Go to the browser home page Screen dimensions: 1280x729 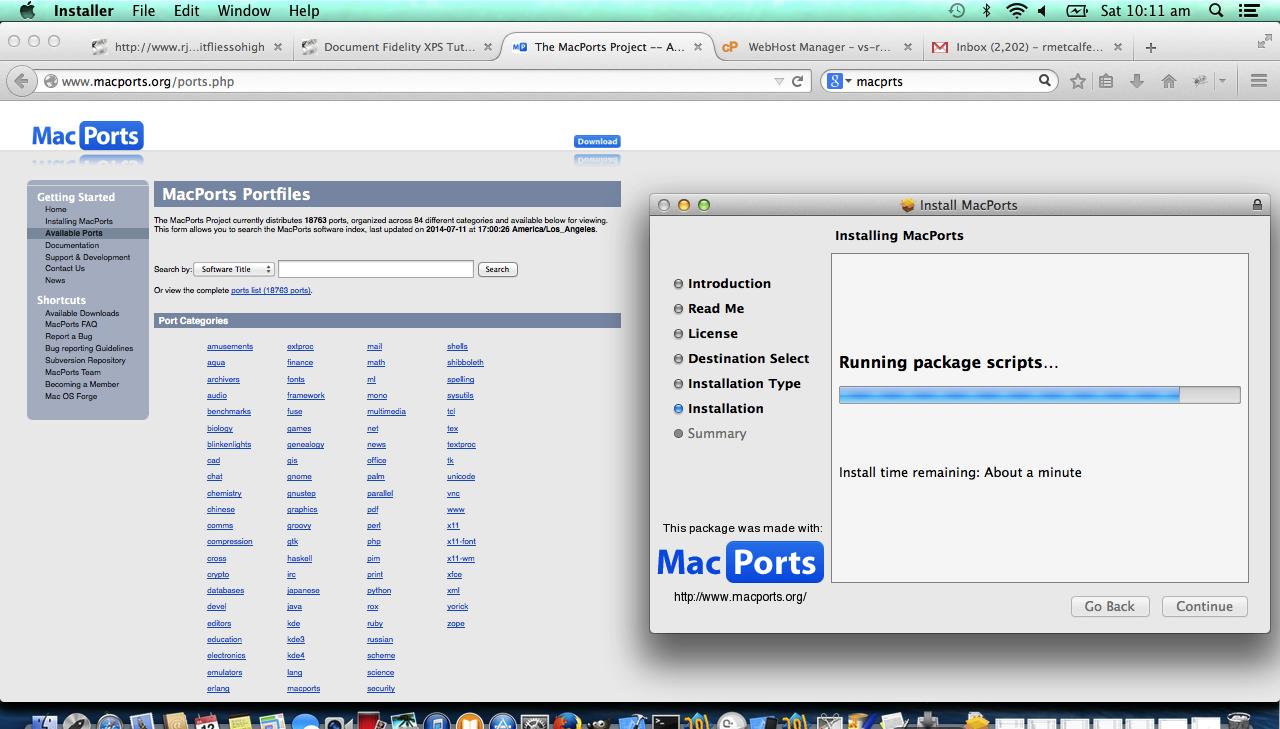tap(1168, 81)
